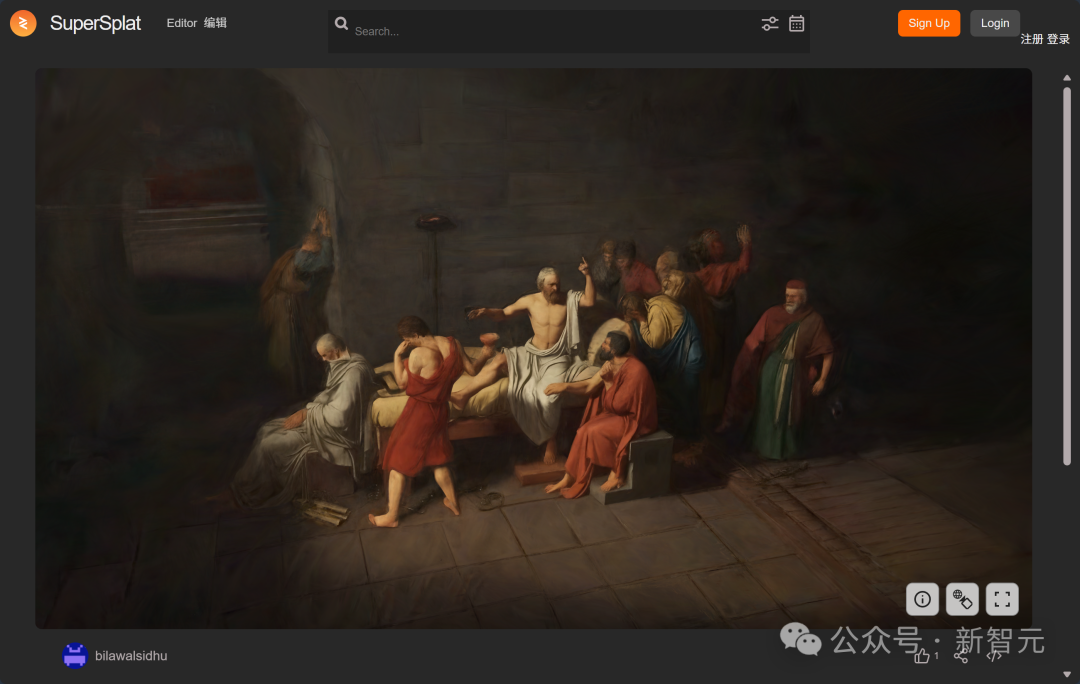Click the Login button
The image size is (1080, 684).
pos(995,23)
